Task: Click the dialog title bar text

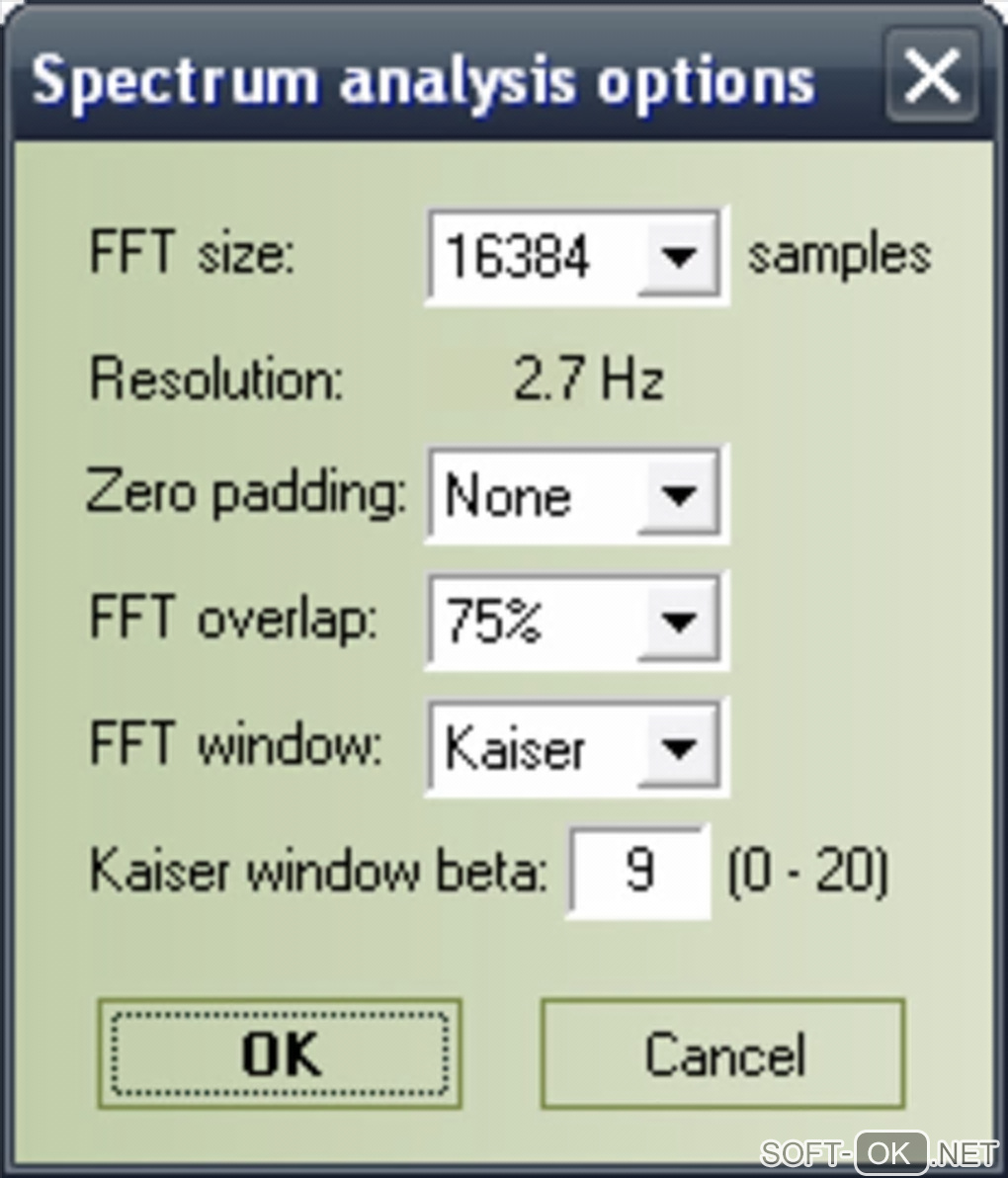Action: pos(423,81)
